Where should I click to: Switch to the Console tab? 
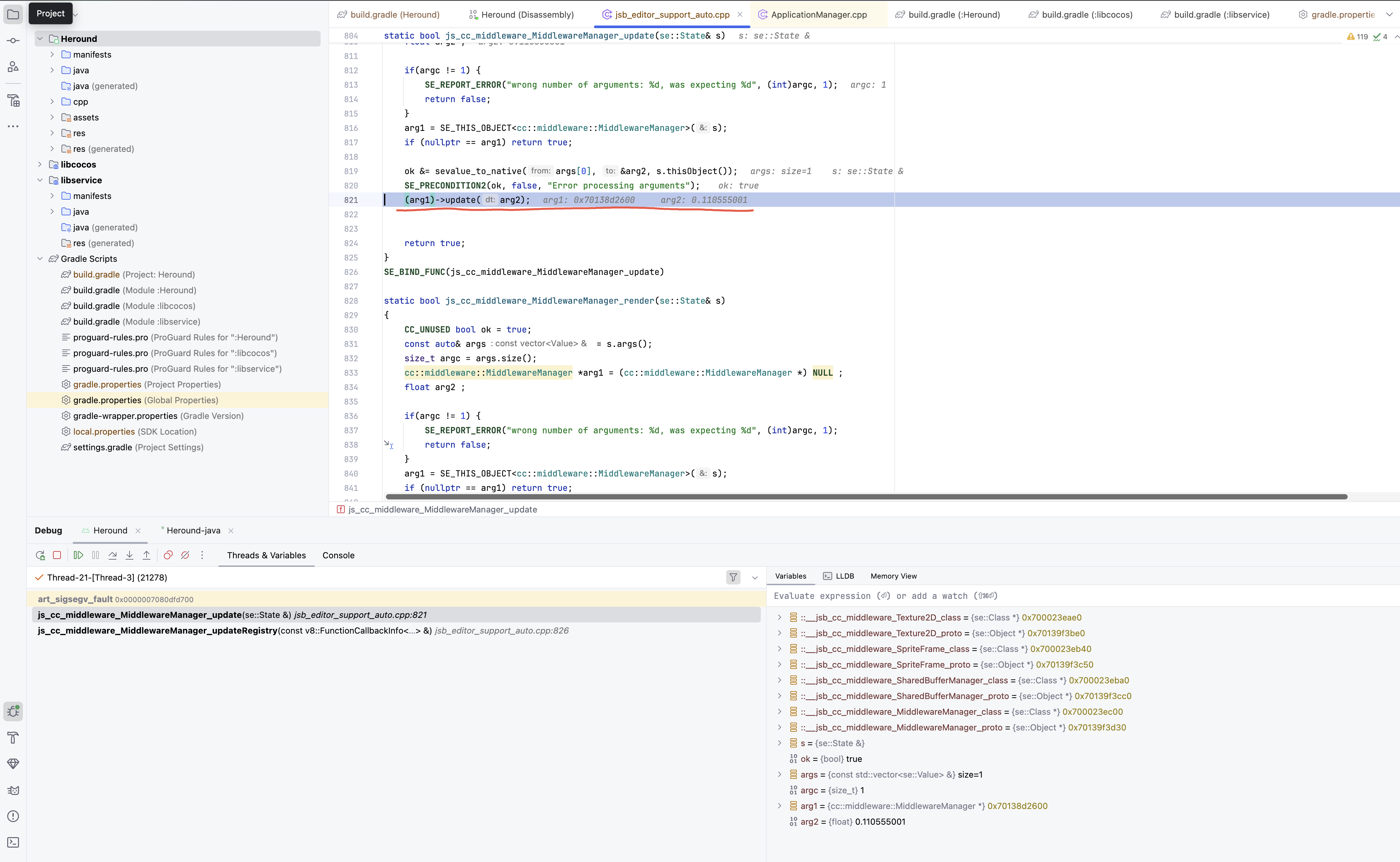click(x=338, y=555)
